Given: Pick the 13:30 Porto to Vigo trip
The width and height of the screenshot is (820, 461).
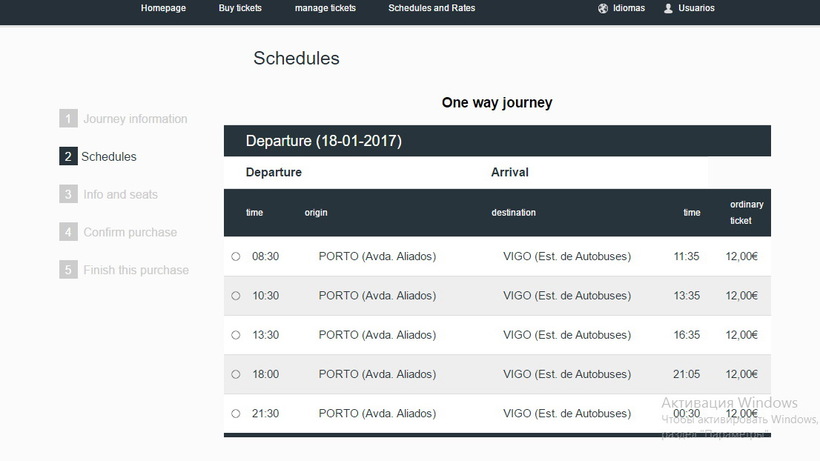Looking at the screenshot, I should [x=236, y=335].
